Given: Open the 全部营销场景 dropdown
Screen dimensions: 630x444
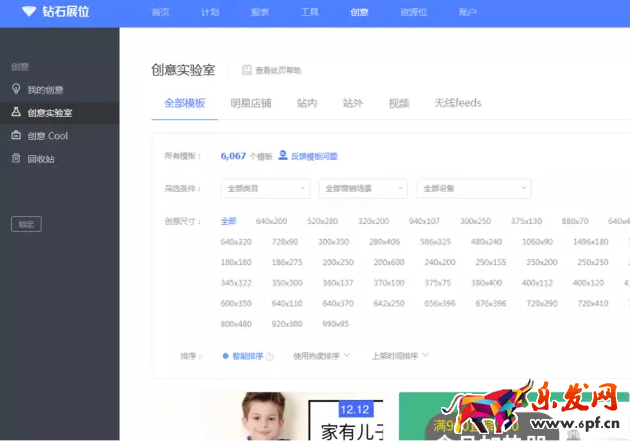Looking at the screenshot, I should pyautogui.click(x=362, y=188).
